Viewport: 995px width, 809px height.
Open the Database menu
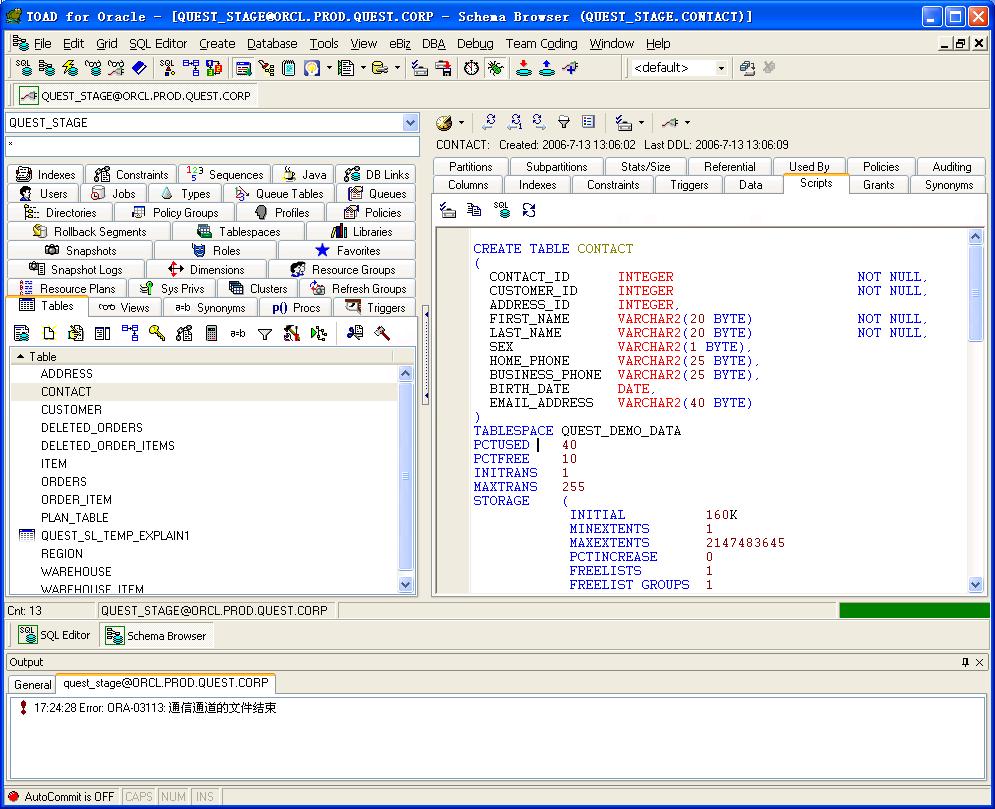(272, 44)
